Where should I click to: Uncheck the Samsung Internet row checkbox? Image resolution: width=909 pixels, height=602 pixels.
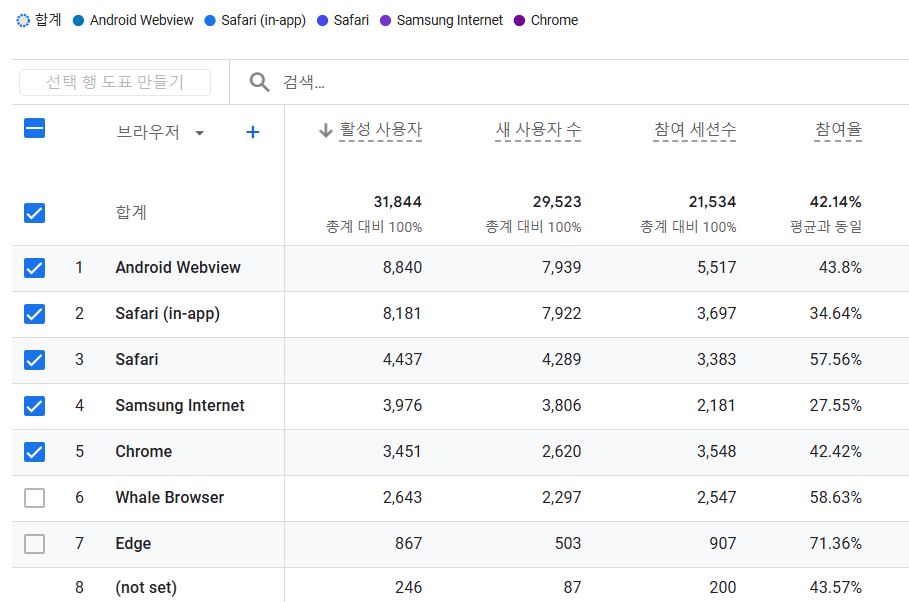click(34, 405)
